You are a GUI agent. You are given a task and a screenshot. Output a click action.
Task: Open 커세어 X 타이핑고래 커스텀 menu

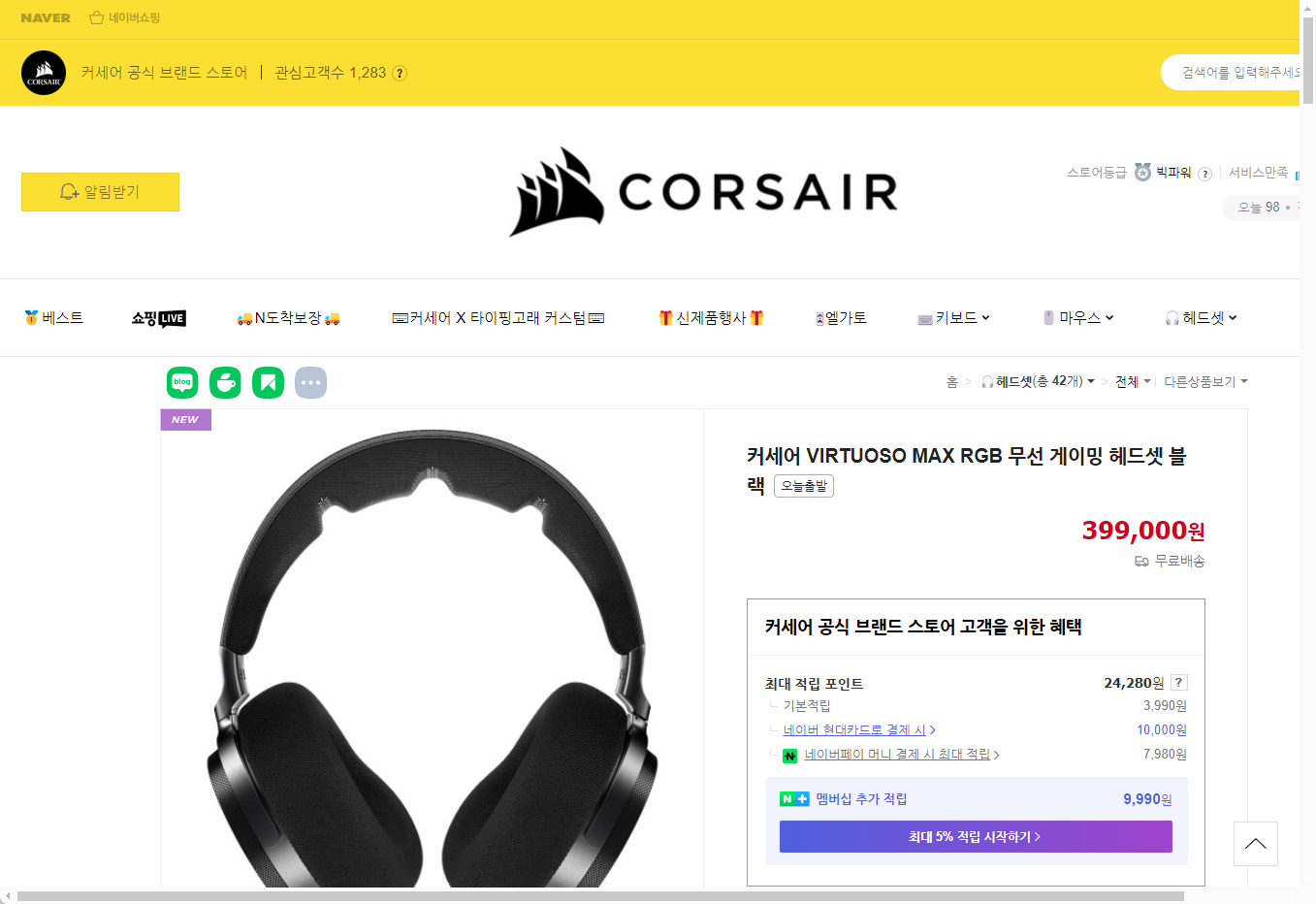tap(498, 318)
